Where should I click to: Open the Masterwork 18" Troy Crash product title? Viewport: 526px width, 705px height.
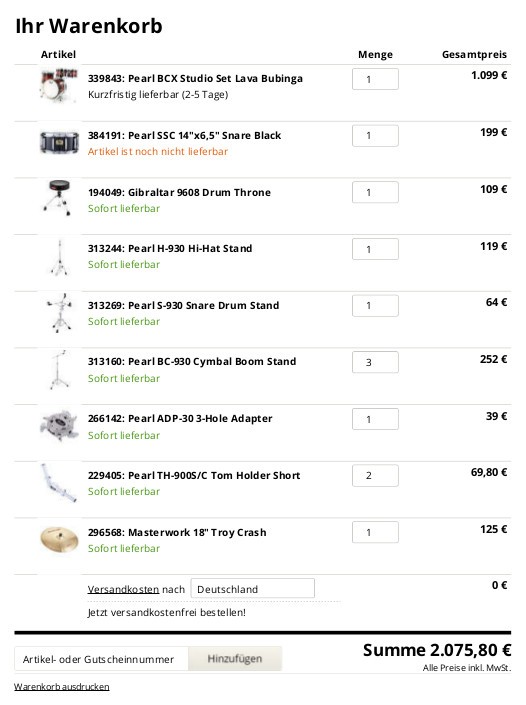[x=177, y=532]
